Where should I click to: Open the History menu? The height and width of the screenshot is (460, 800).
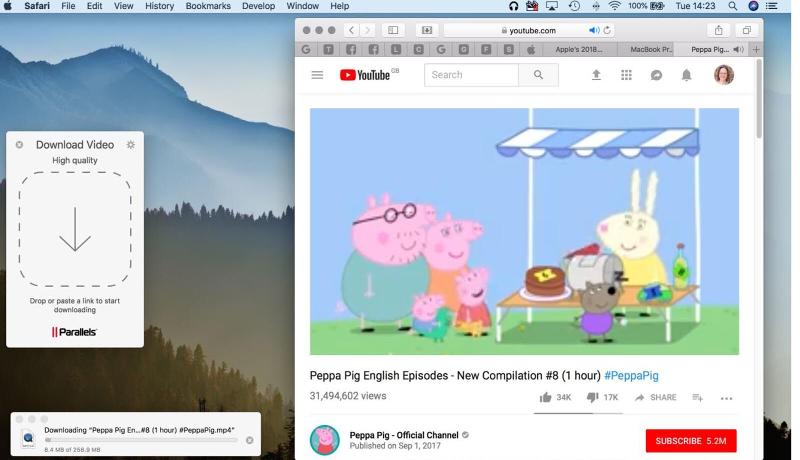[159, 6]
